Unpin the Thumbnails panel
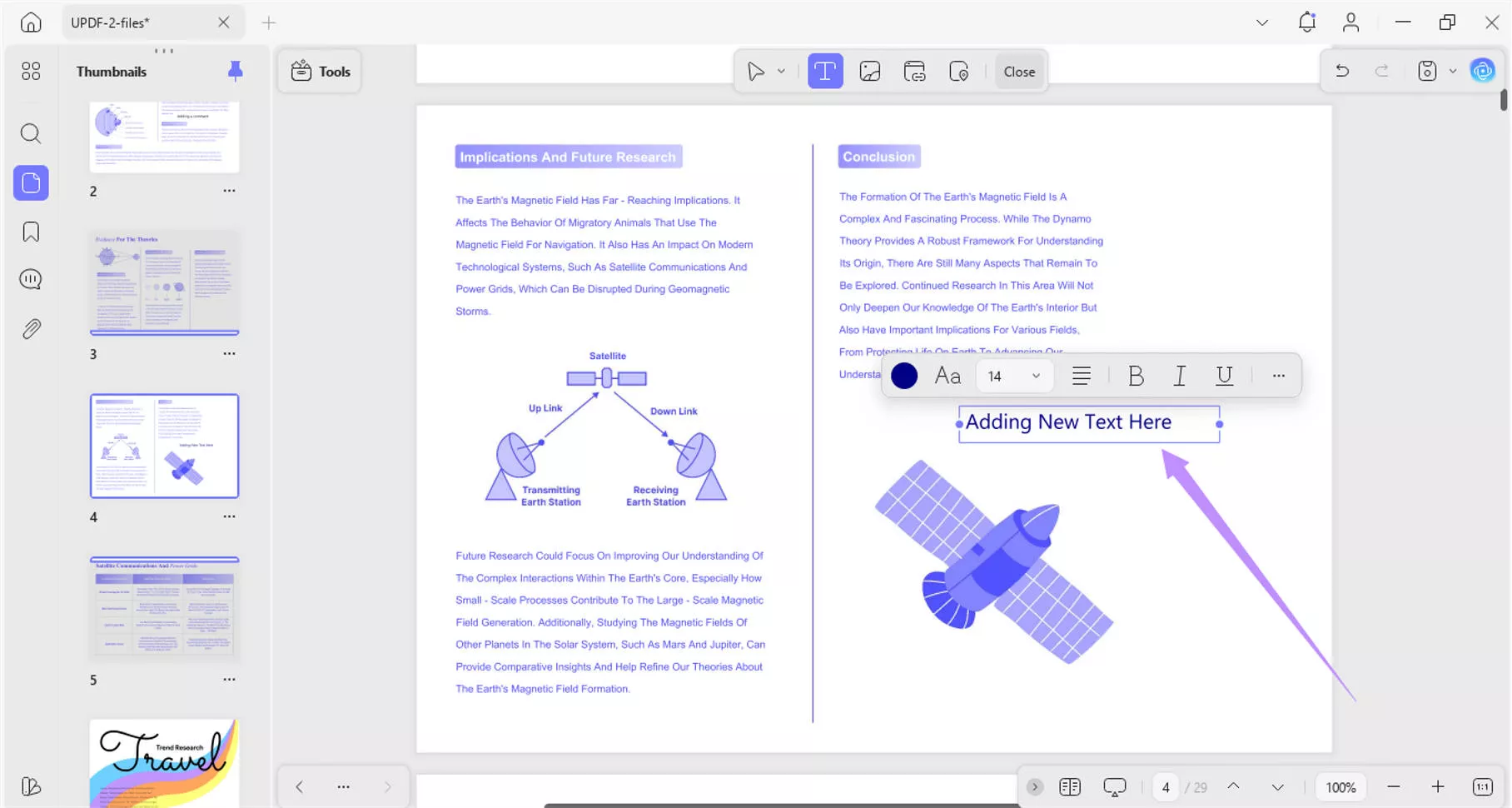 (x=234, y=71)
